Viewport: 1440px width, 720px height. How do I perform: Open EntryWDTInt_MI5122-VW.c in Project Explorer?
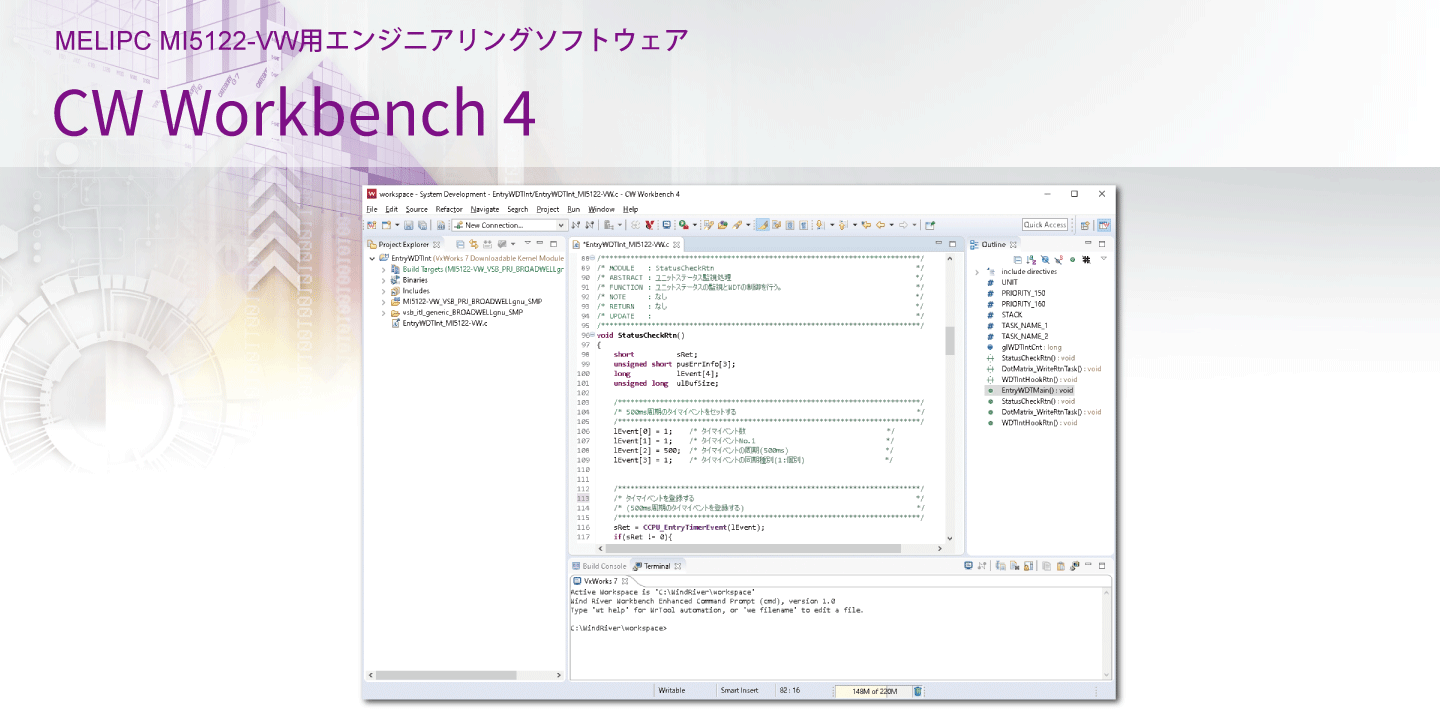pos(444,323)
